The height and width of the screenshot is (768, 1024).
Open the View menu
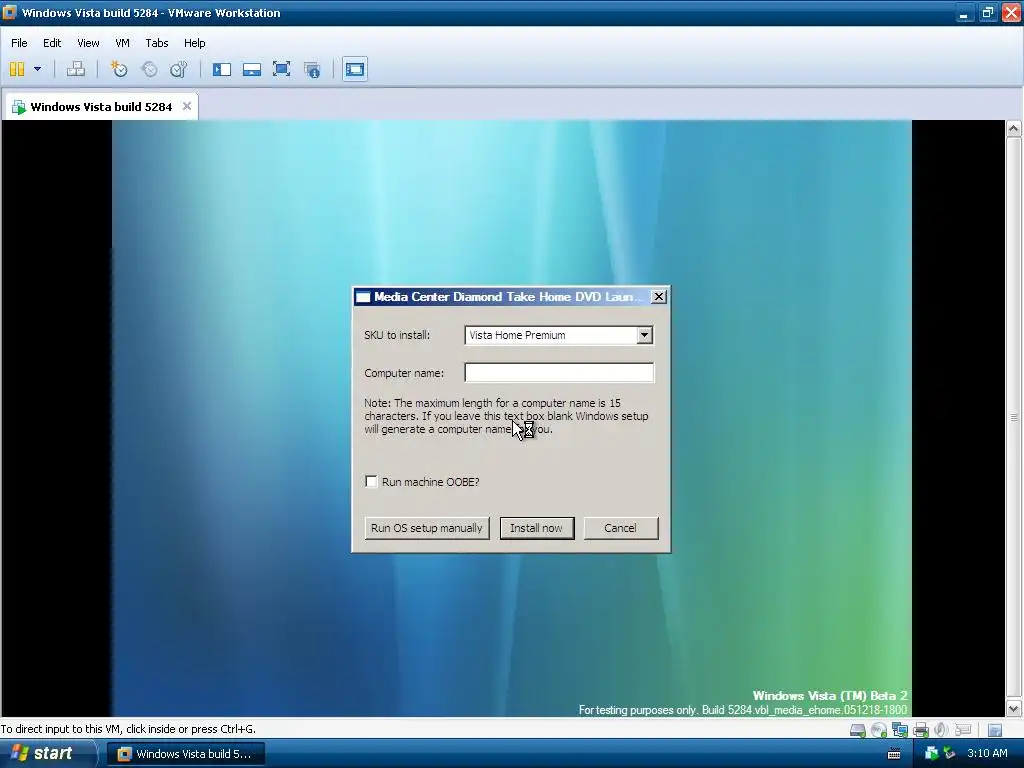88,43
